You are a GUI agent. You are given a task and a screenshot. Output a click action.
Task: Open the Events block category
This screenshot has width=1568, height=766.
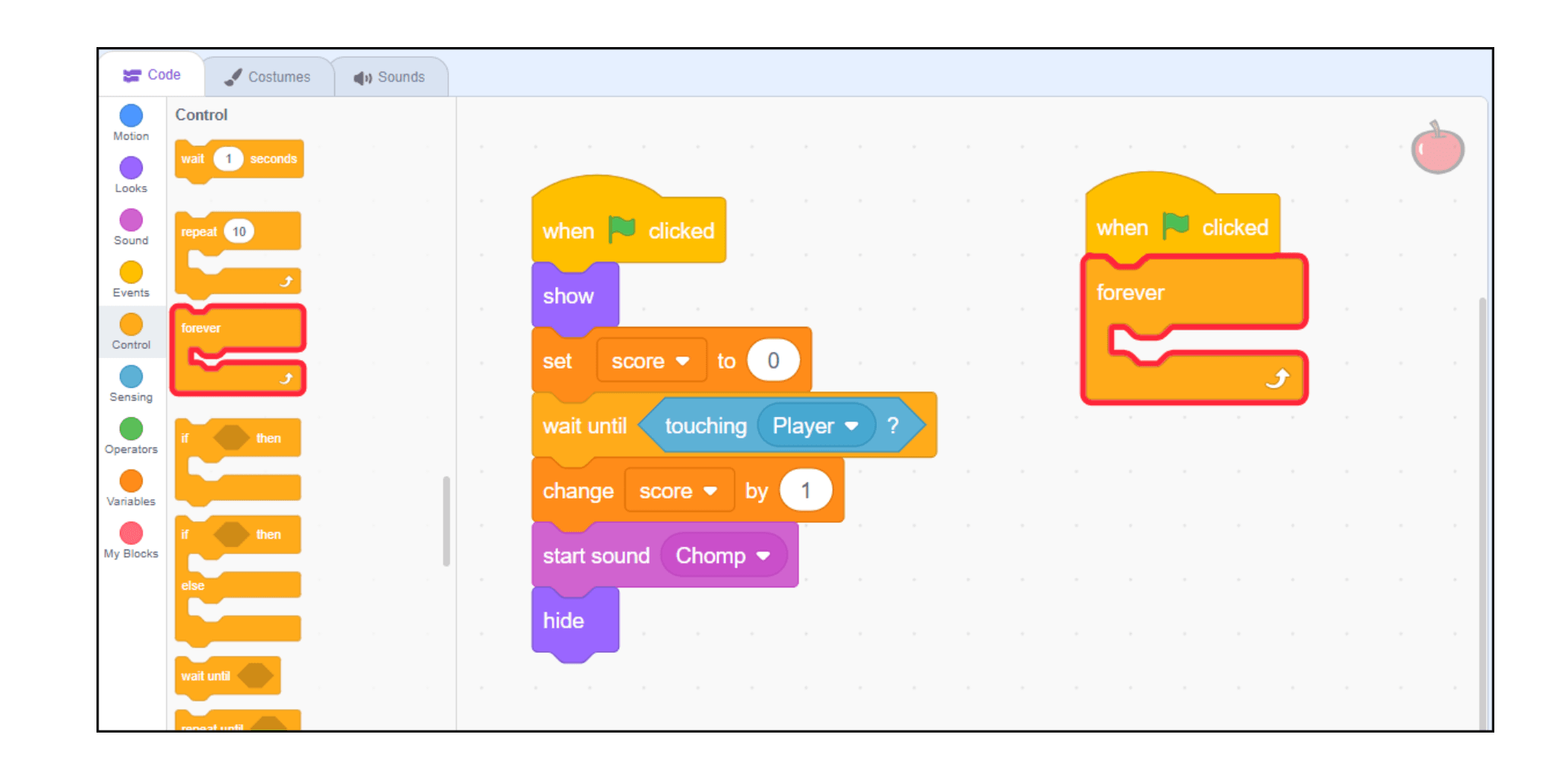coord(131,280)
